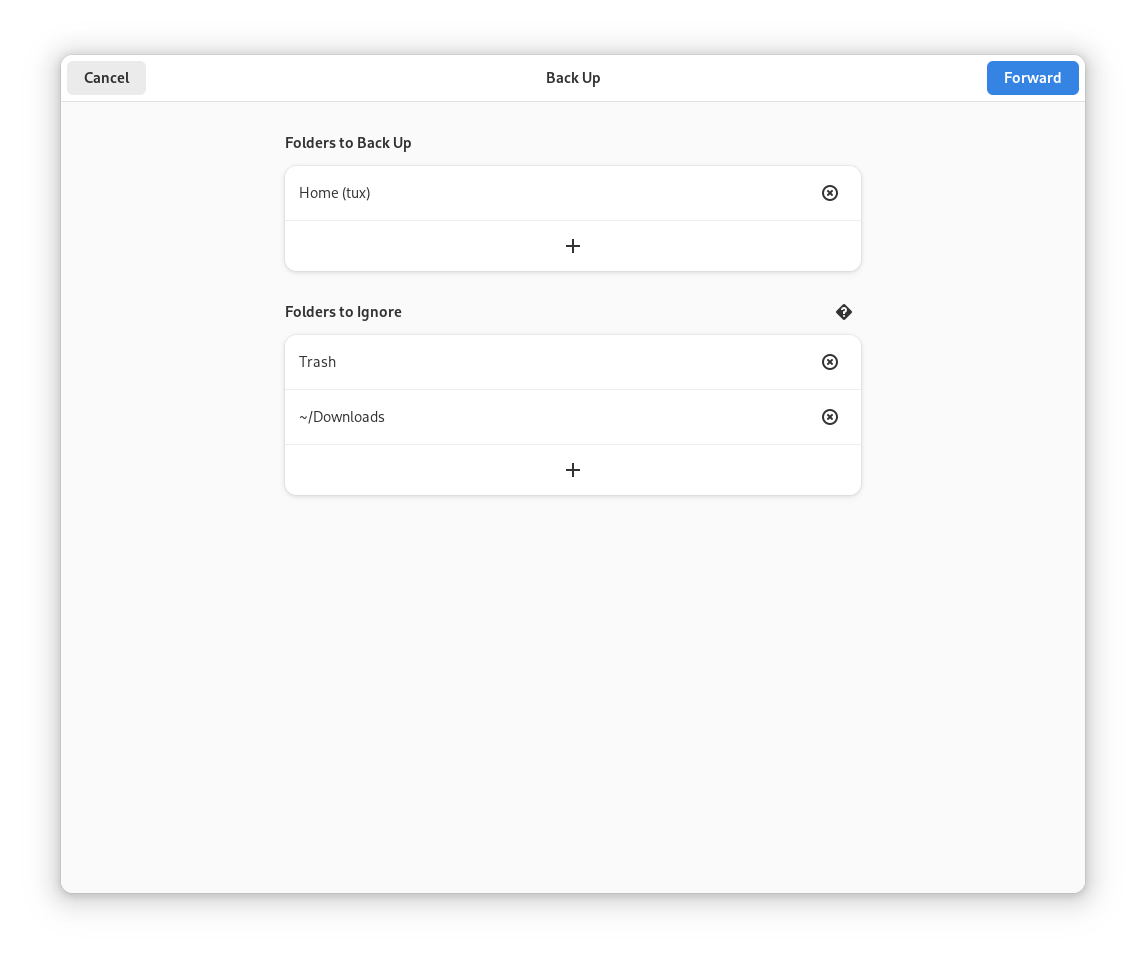Click the Back Up window title
The height and width of the screenshot is (960, 1146).
click(x=572, y=78)
